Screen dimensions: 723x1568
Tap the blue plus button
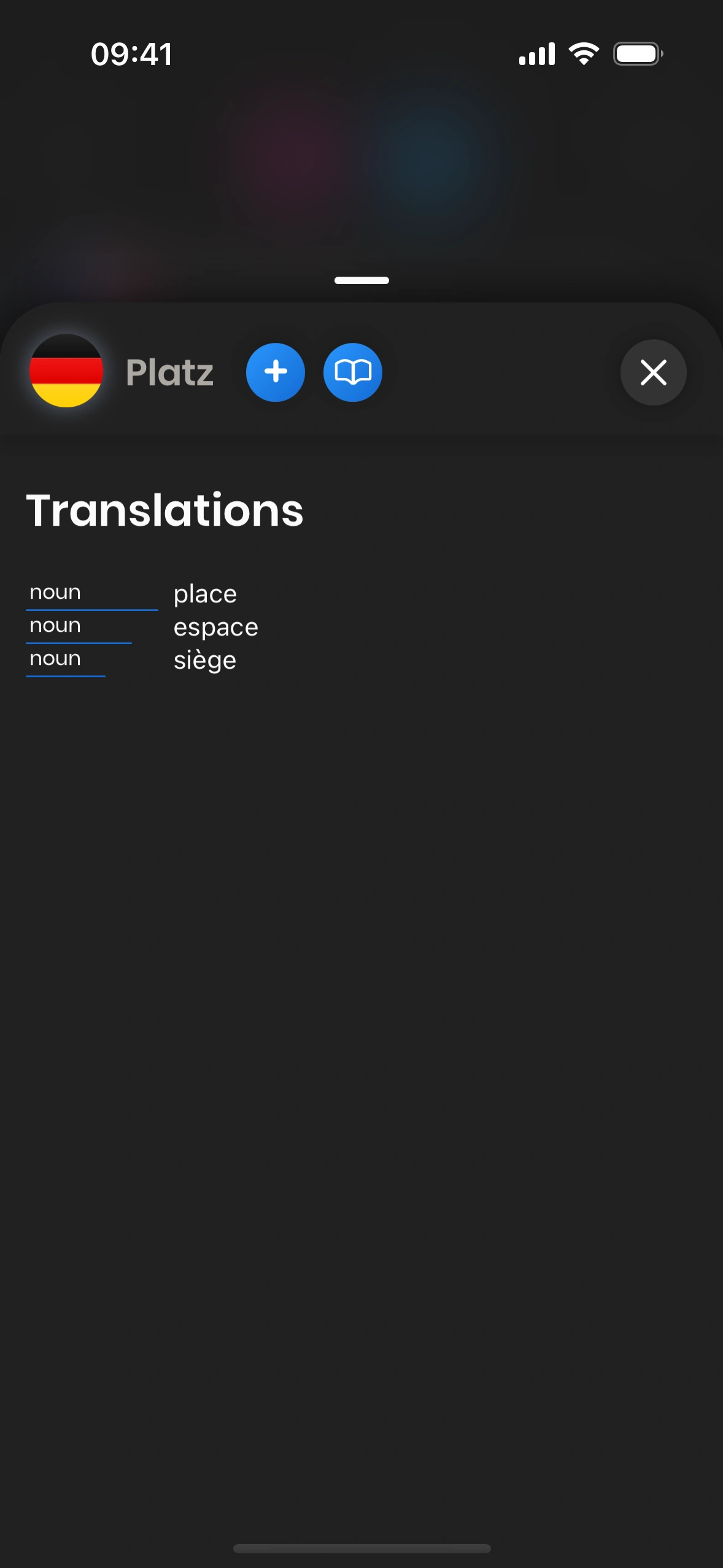pos(276,372)
